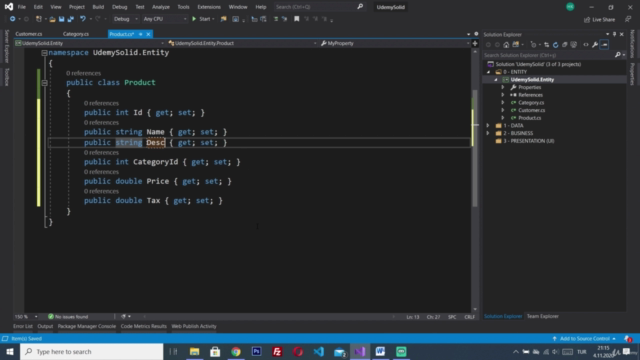
Task: Switch to the Customer.cs tab
Action: tap(29, 34)
